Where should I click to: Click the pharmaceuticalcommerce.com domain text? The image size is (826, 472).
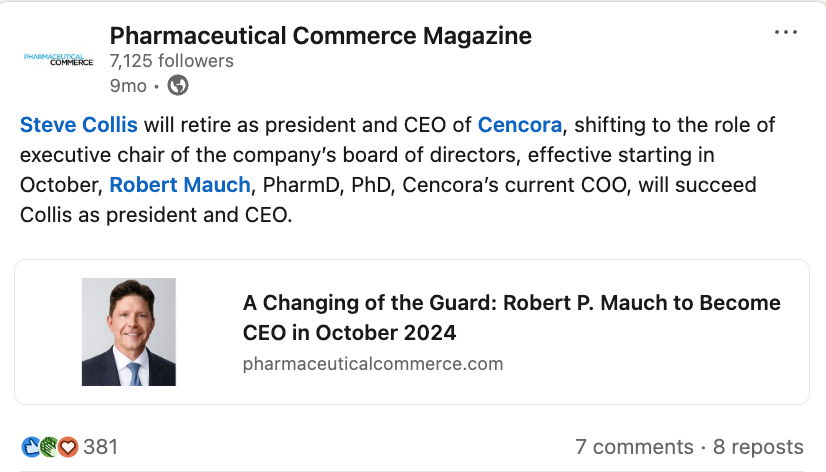click(372, 364)
